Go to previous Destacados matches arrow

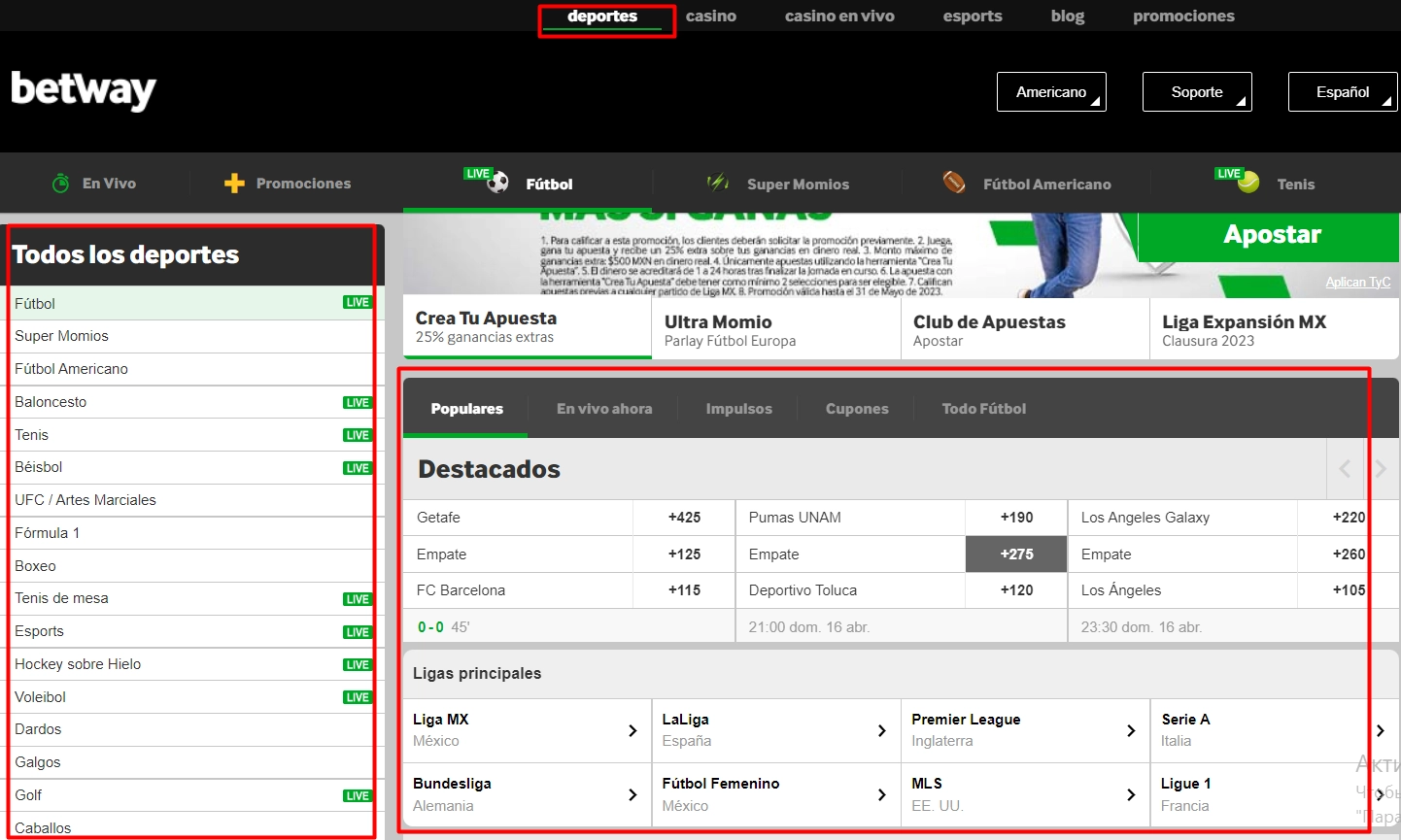(1345, 469)
